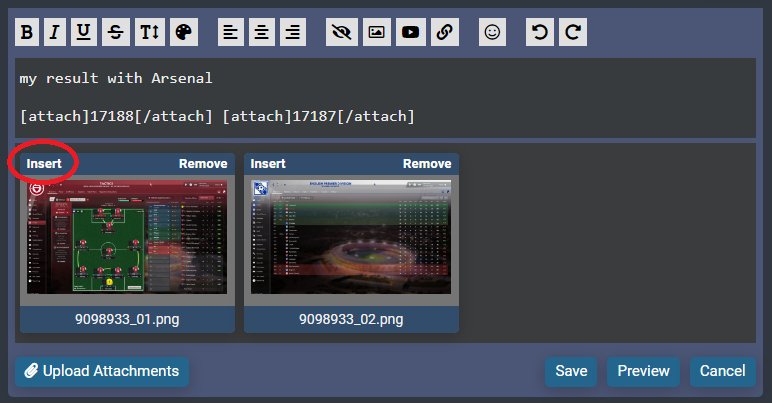Undo the last edit

[540, 32]
